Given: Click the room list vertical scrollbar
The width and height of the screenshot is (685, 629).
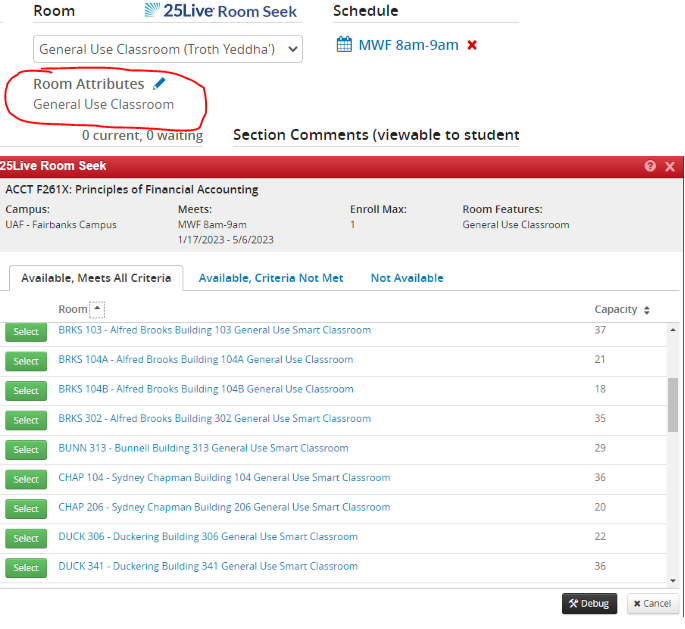Looking at the screenshot, I should click(x=672, y=405).
